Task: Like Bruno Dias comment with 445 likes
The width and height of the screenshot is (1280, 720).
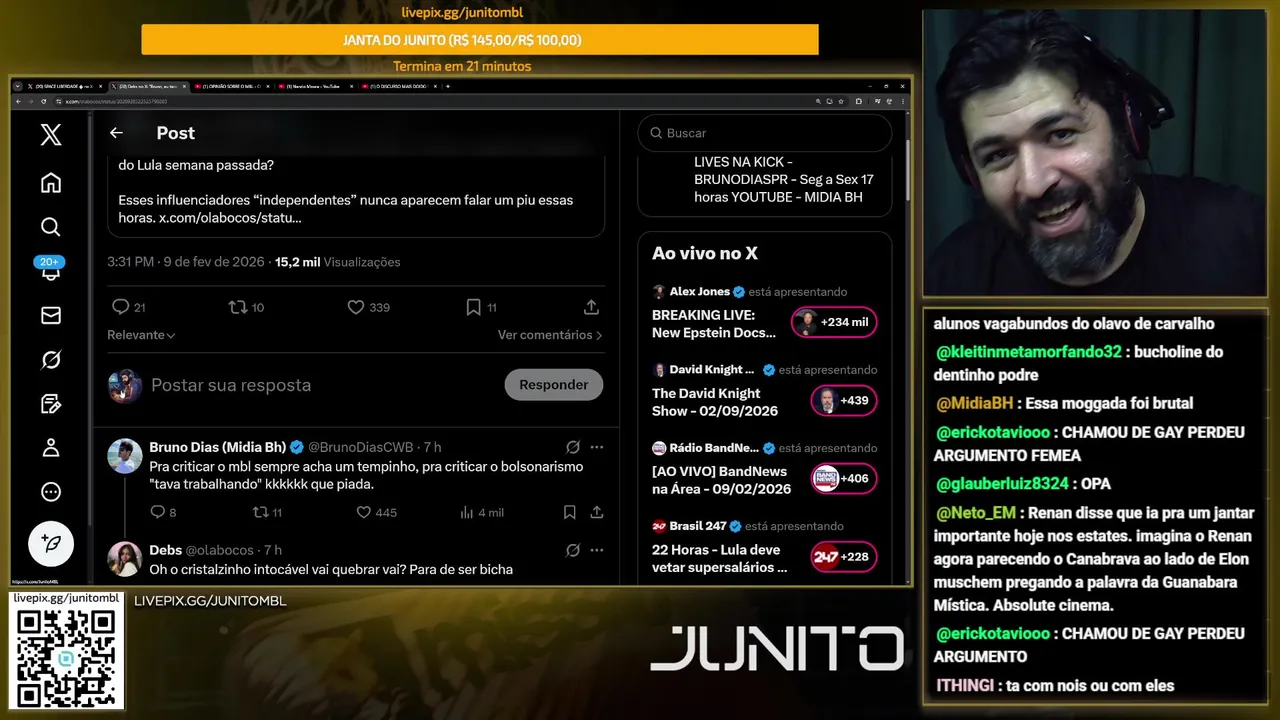Action: (x=377, y=512)
